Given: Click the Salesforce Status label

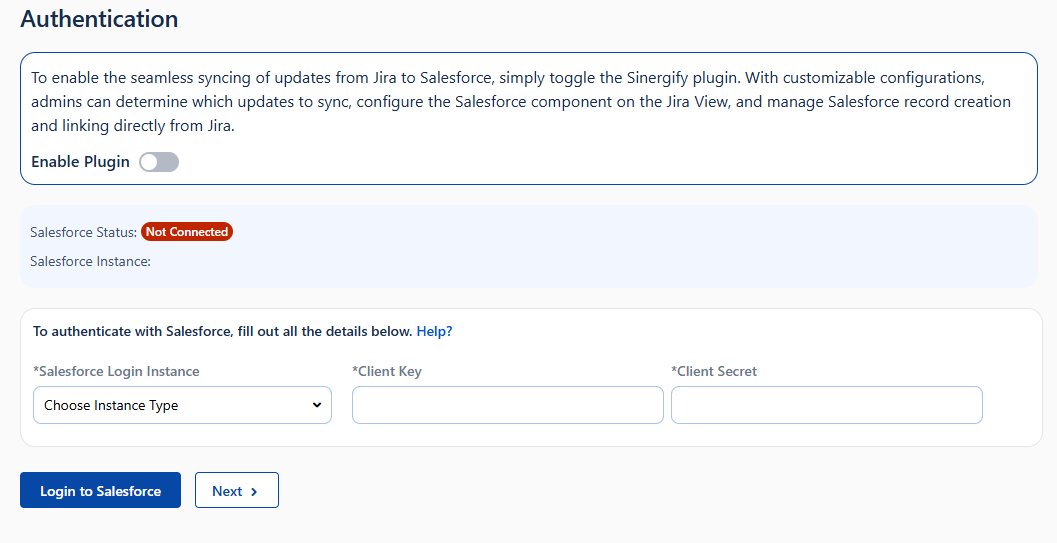Looking at the screenshot, I should coord(83,232).
